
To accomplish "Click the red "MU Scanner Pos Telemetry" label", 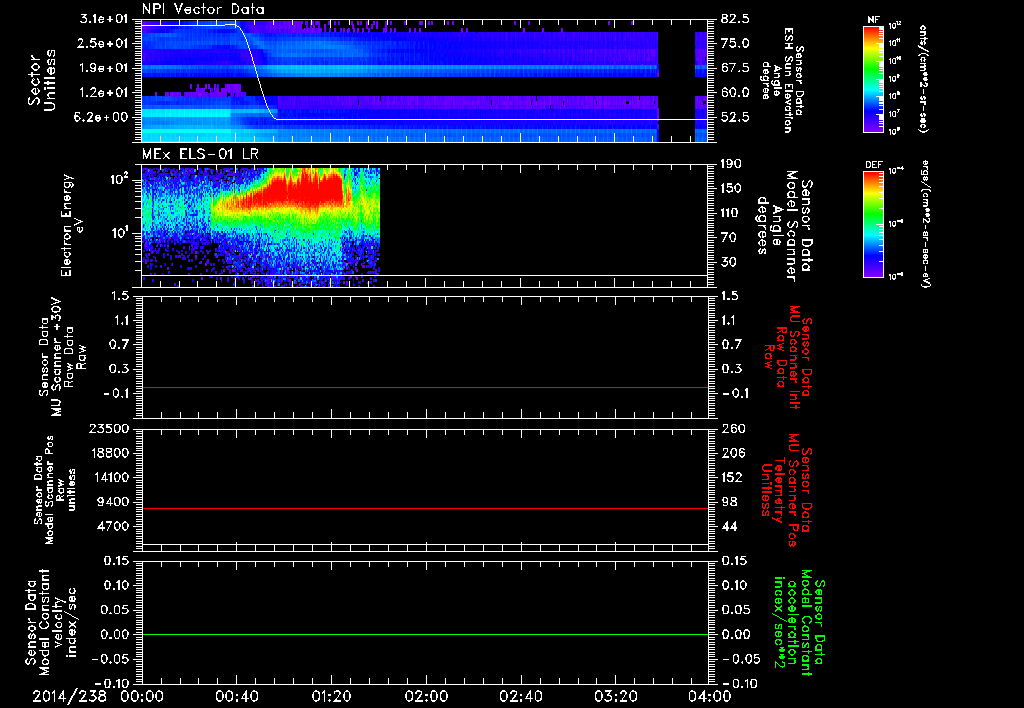I will [x=786, y=490].
